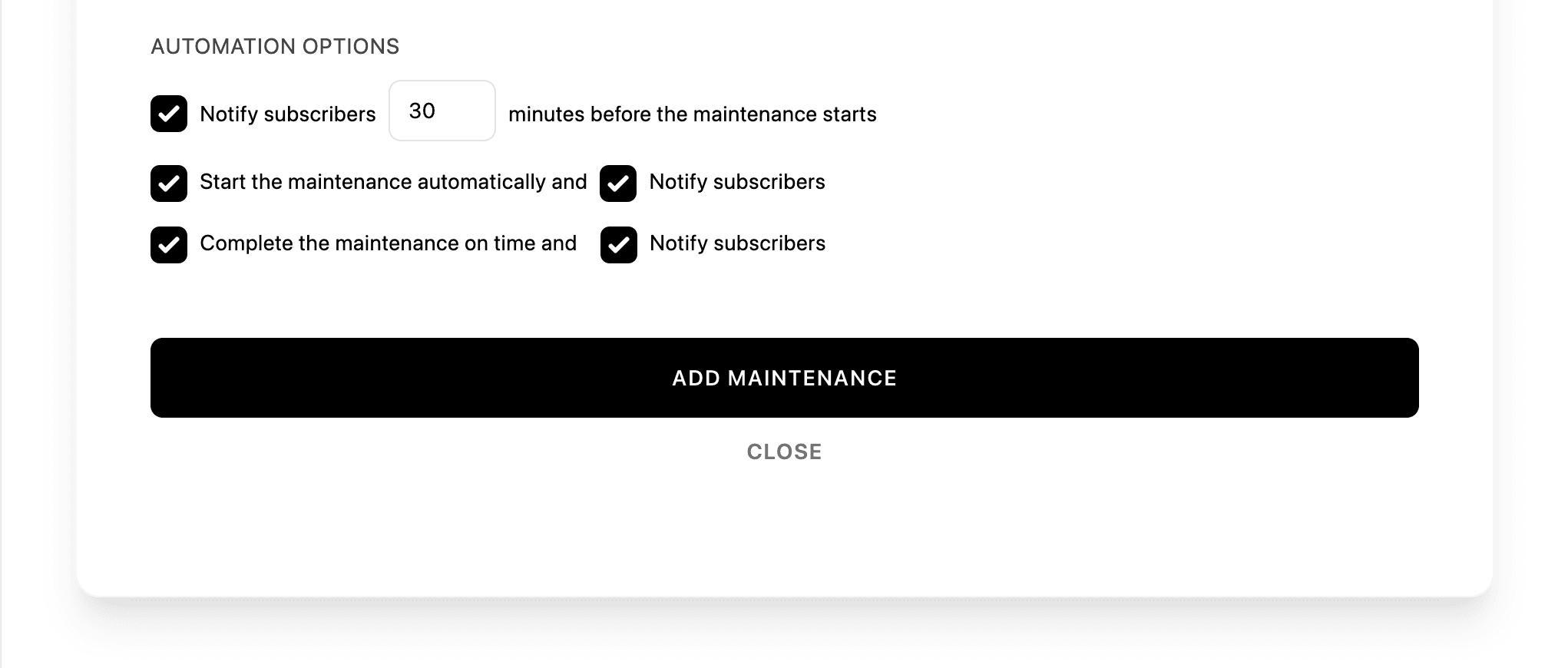Click Notify subscribers label on the start row
The width and height of the screenshot is (1568, 668).
coord(737,182)
